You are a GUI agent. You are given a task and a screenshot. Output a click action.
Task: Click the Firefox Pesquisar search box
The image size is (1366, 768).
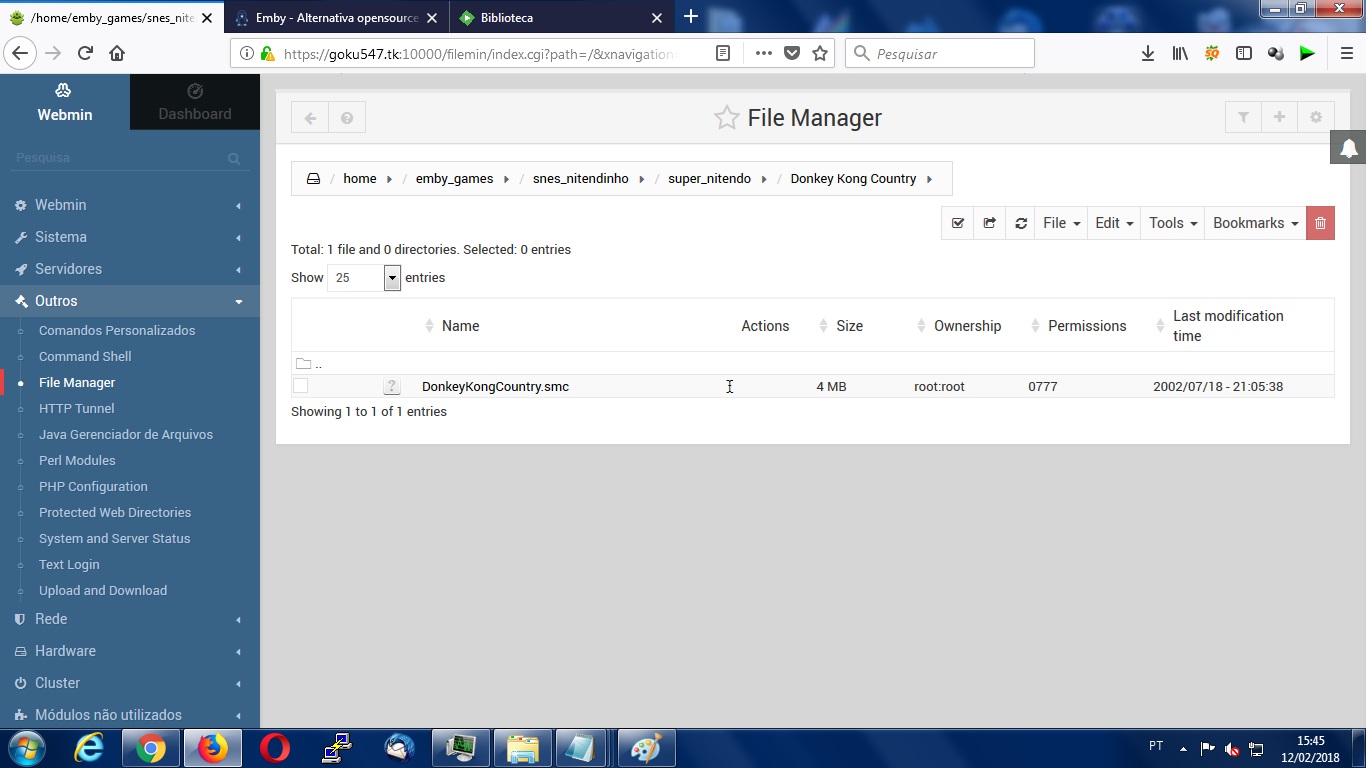940,54
